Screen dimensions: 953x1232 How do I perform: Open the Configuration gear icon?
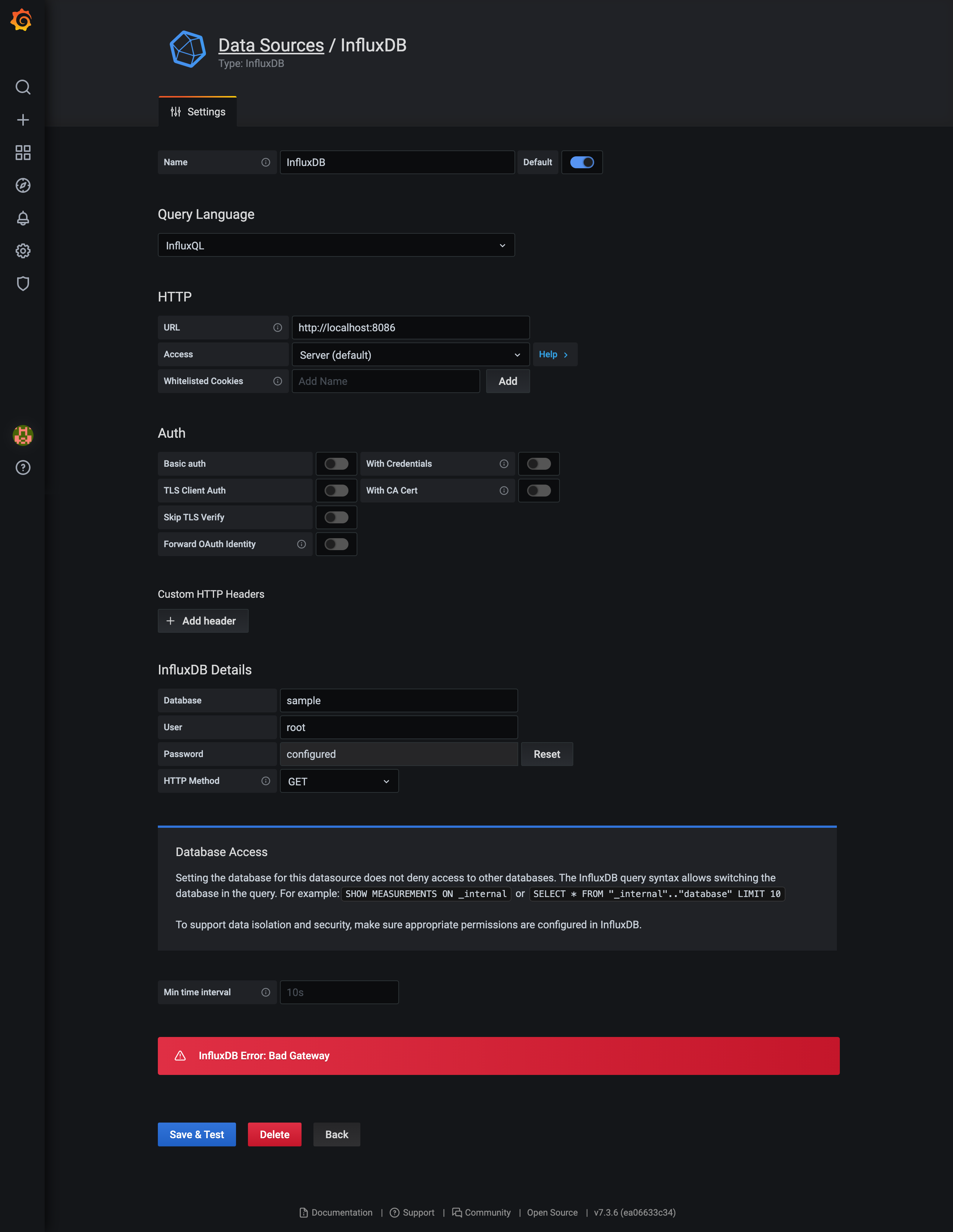click(23, 250)
